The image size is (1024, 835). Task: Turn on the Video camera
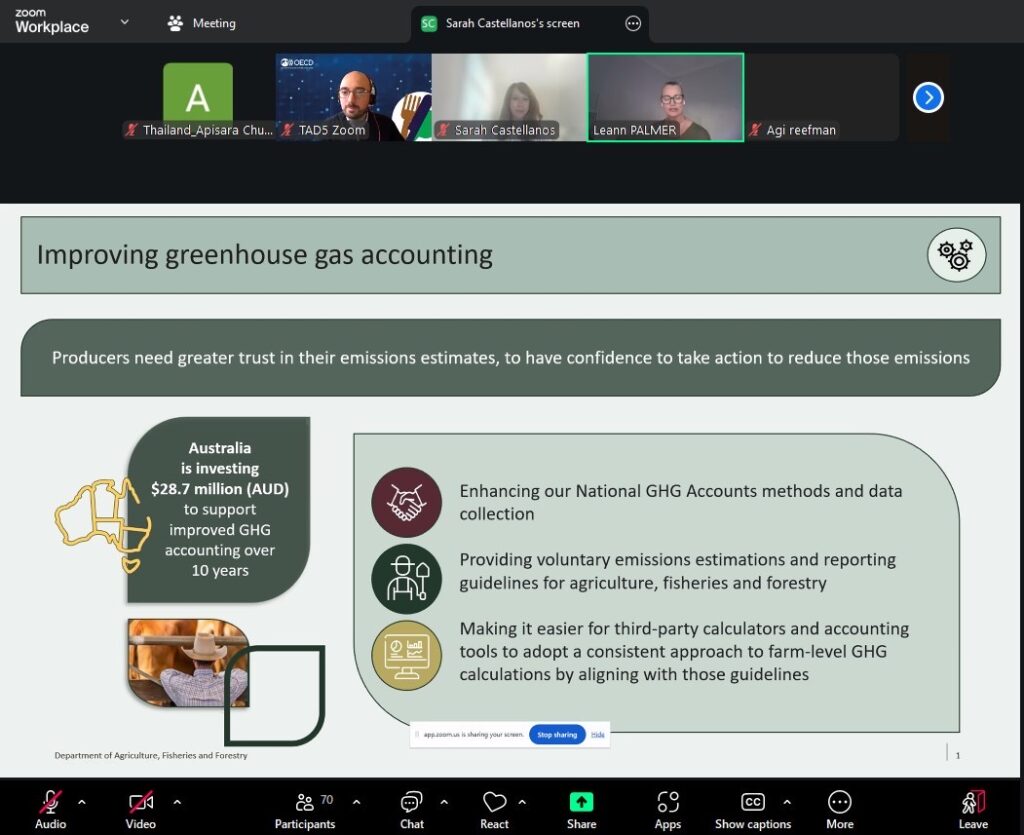coord(140,803)
